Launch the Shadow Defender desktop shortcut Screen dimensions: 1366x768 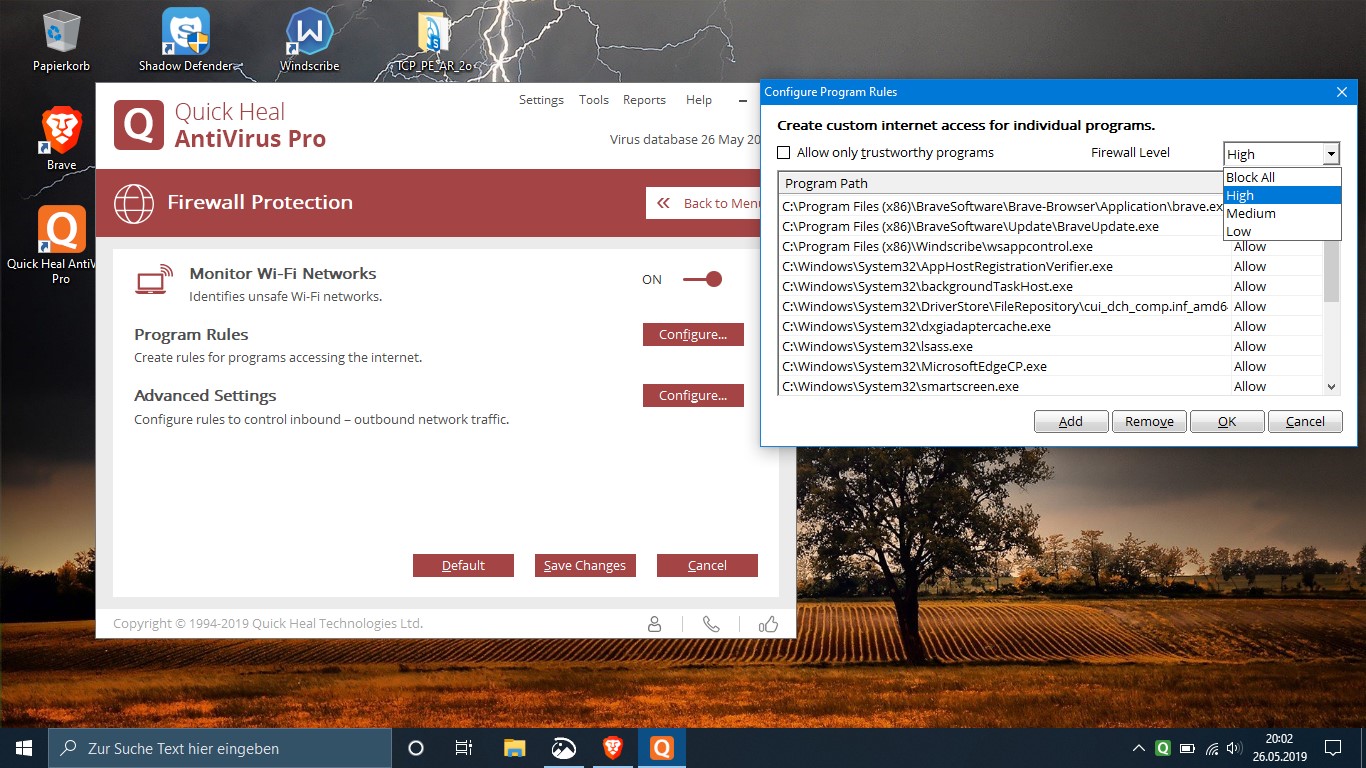tap(186, 41)
